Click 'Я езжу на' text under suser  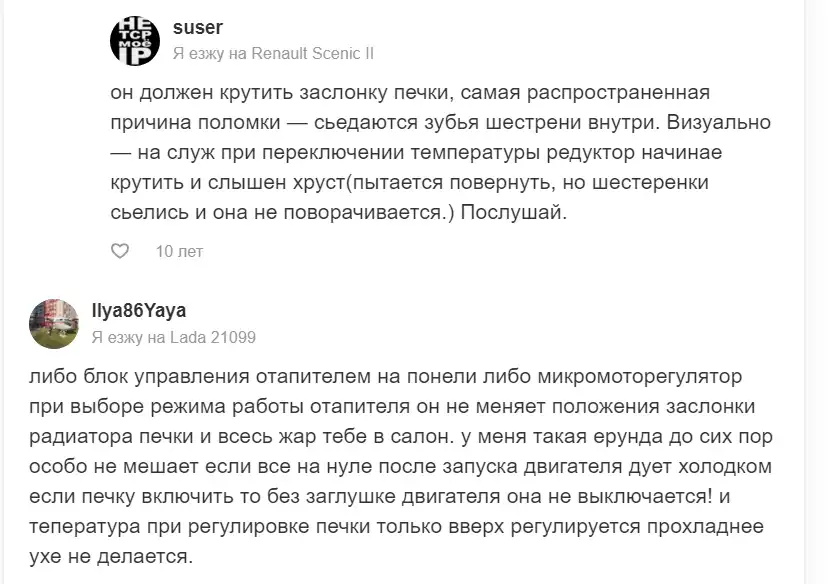(210, 53)
